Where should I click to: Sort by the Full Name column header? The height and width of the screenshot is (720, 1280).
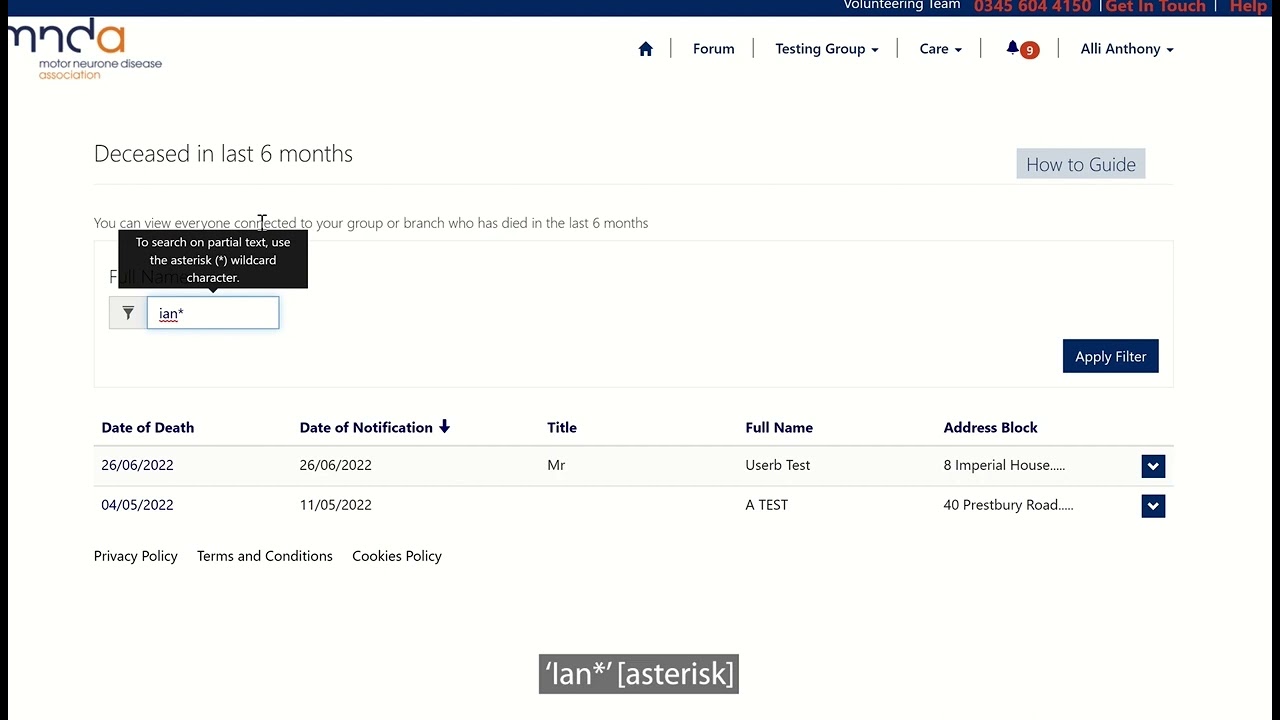[x=779, y=427]
